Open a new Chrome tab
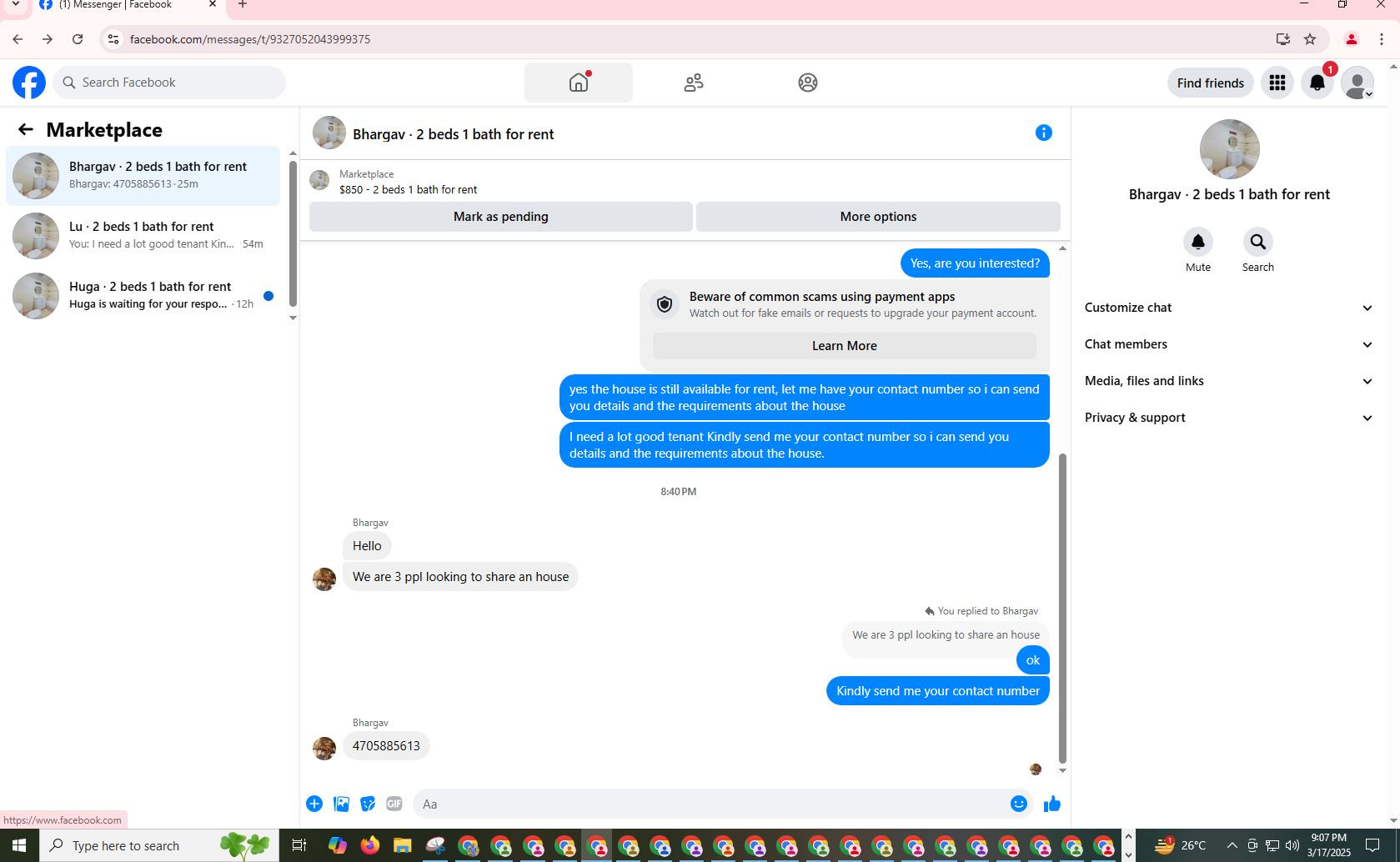 click(243, 5)
